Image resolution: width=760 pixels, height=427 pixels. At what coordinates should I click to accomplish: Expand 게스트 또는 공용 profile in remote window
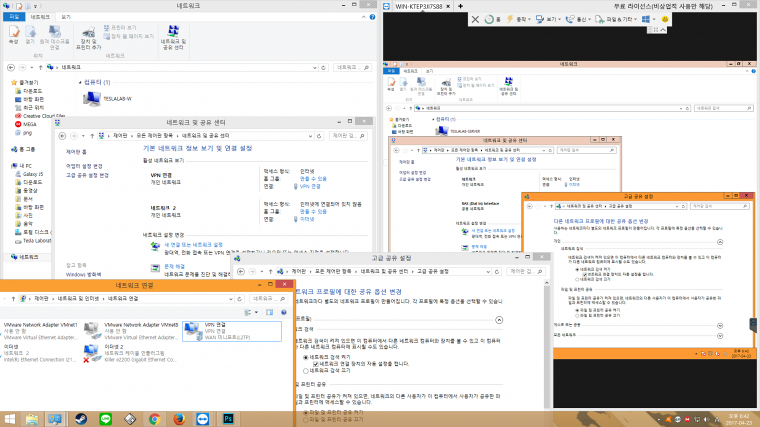(720, 326)
